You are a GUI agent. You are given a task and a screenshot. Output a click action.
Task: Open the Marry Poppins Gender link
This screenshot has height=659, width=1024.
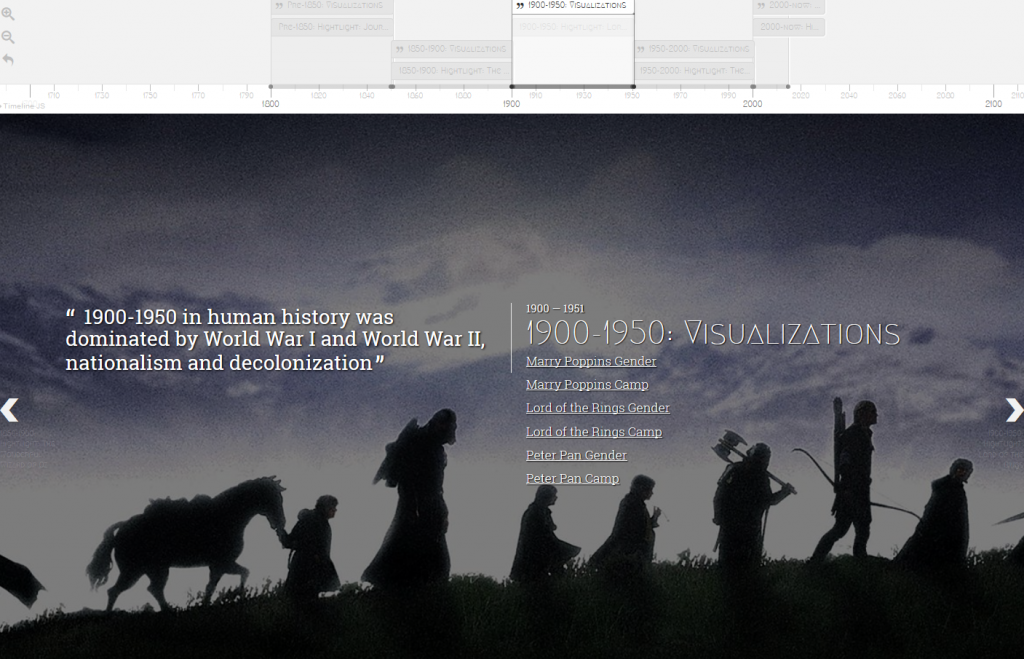click(591, 361)
